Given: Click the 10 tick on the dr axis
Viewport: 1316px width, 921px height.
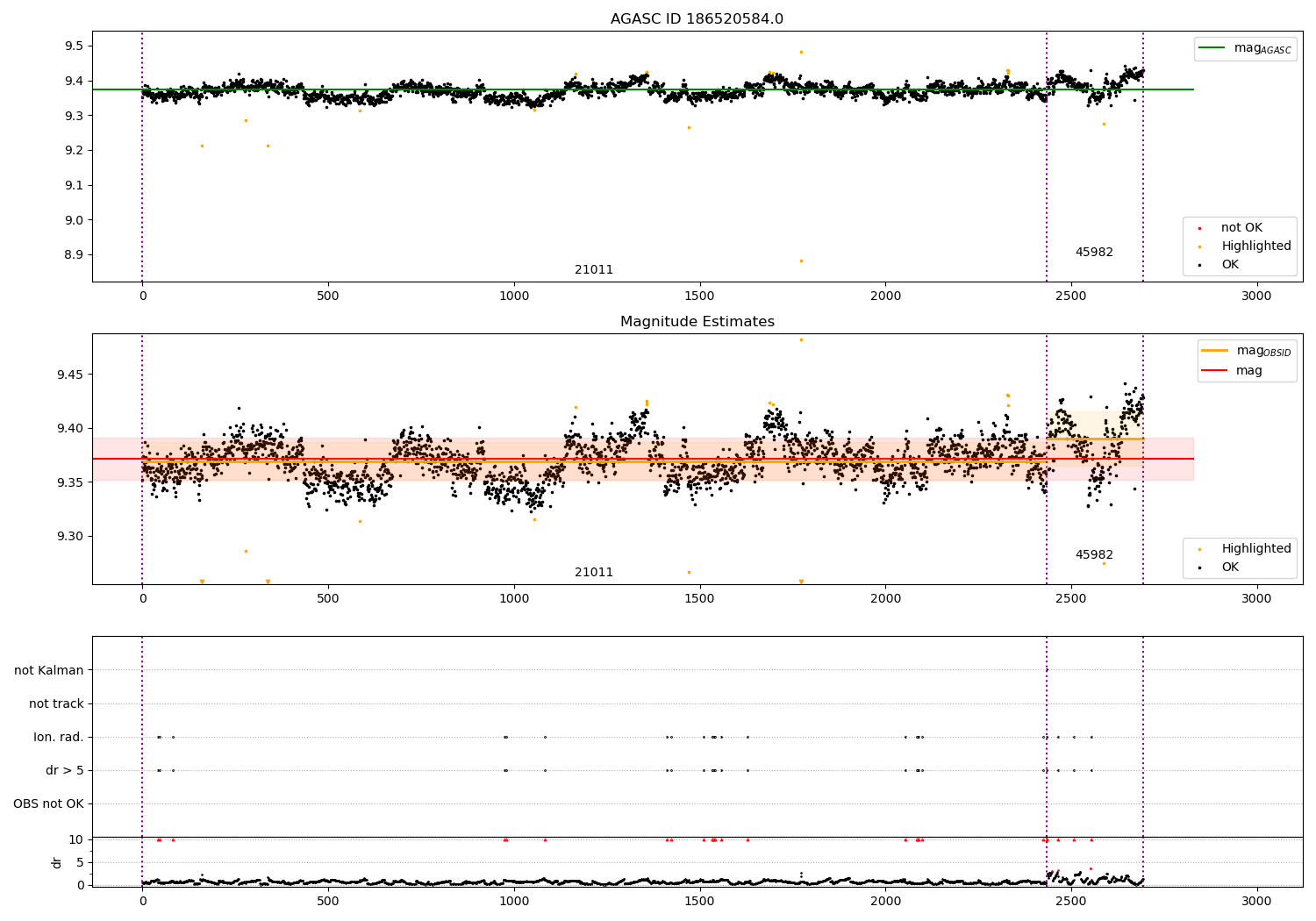Looking at the screenshot, I should coord(76,840).
